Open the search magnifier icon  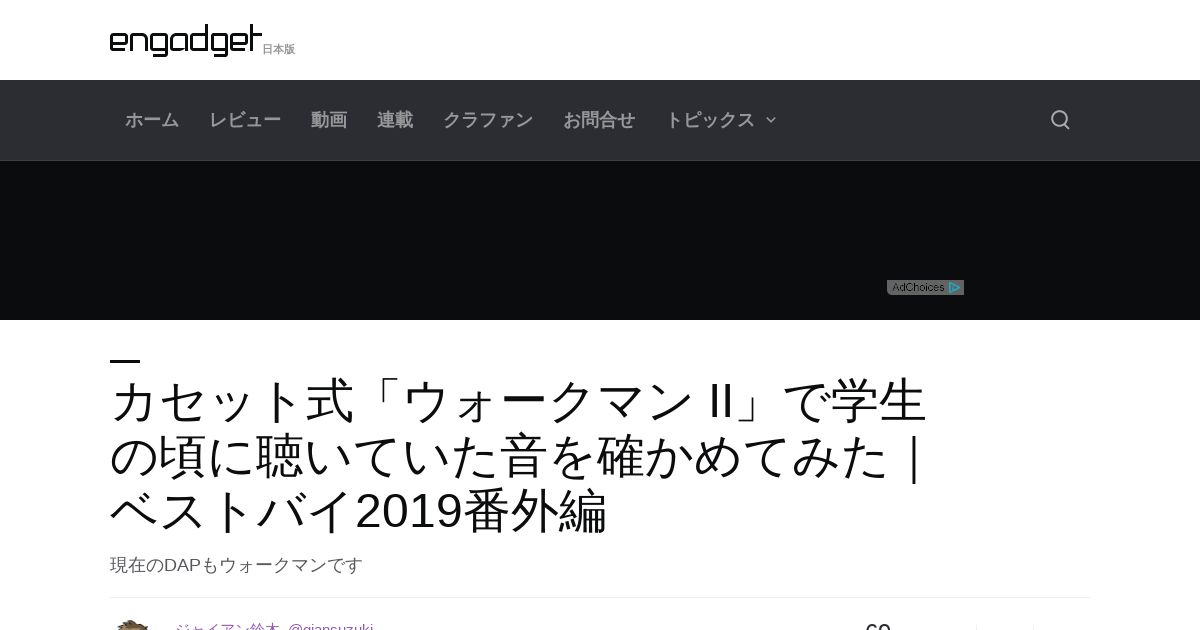pos(1060,120)
